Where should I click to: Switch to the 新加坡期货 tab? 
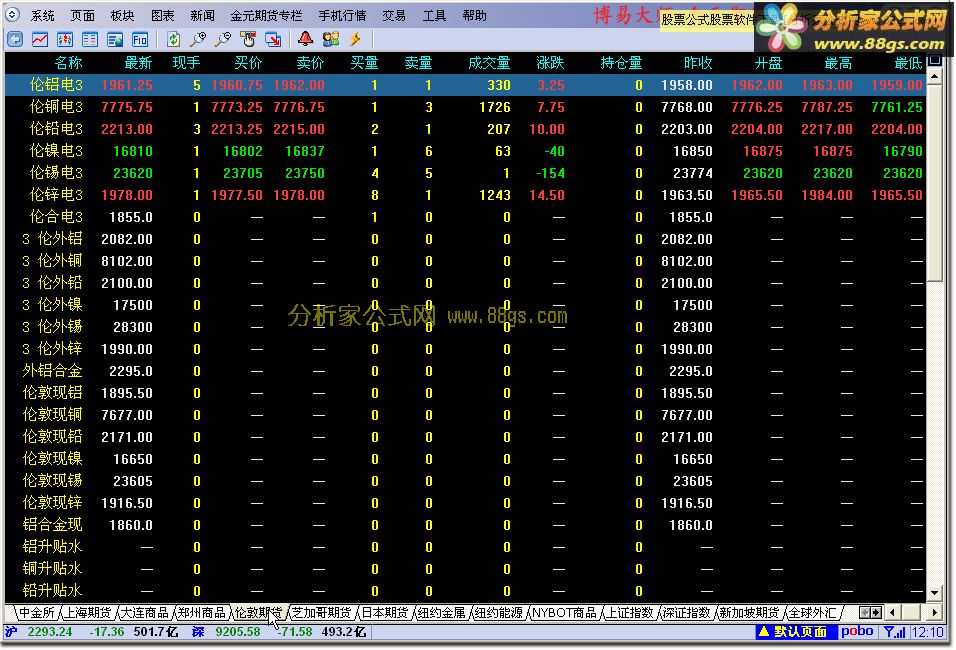[749, 612]
